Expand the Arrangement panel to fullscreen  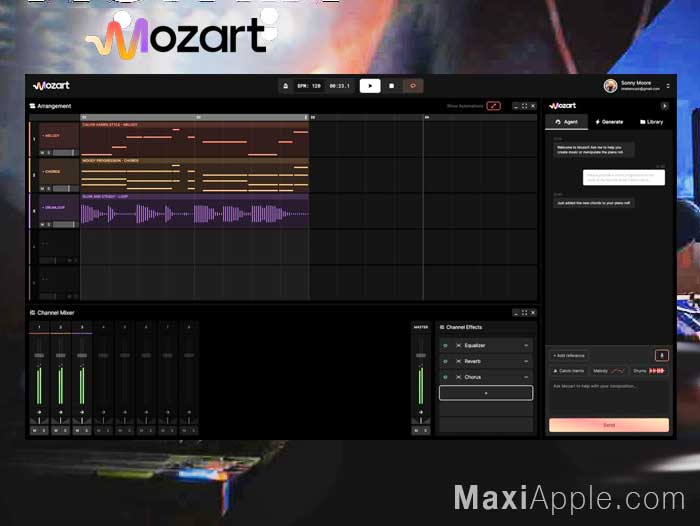(x=525, y=106)
